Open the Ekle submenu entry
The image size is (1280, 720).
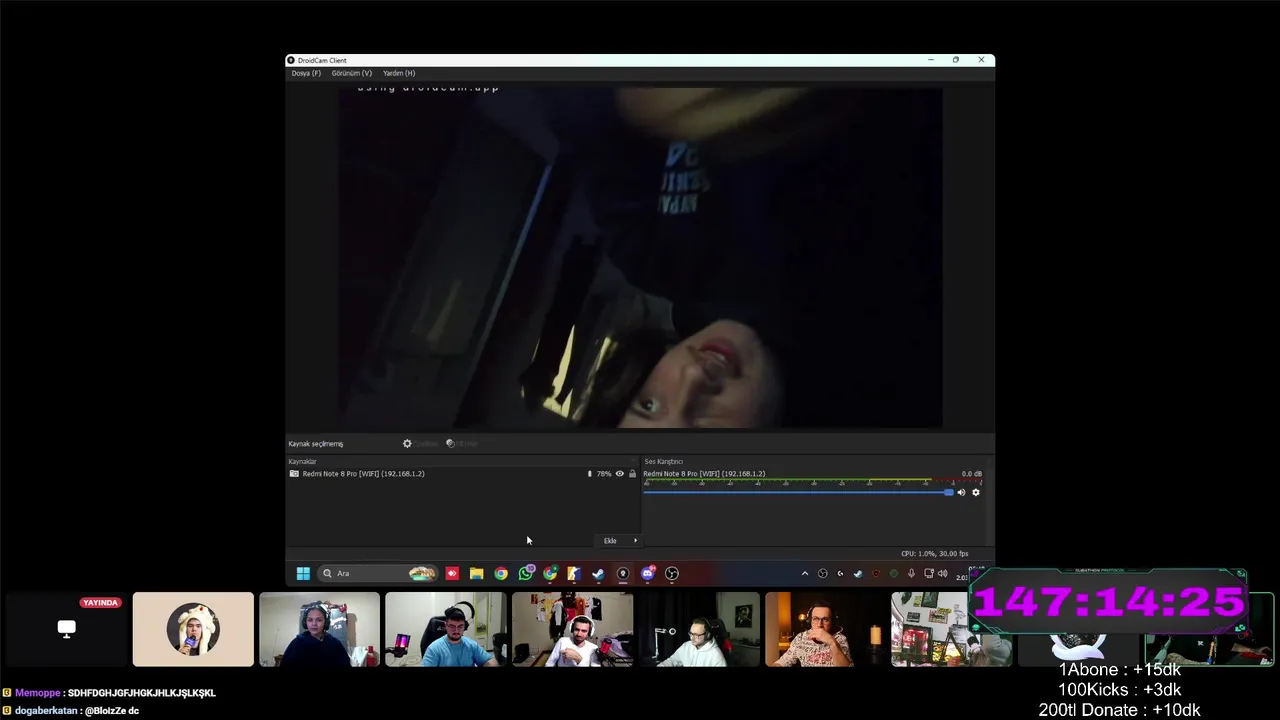[619, 541]
